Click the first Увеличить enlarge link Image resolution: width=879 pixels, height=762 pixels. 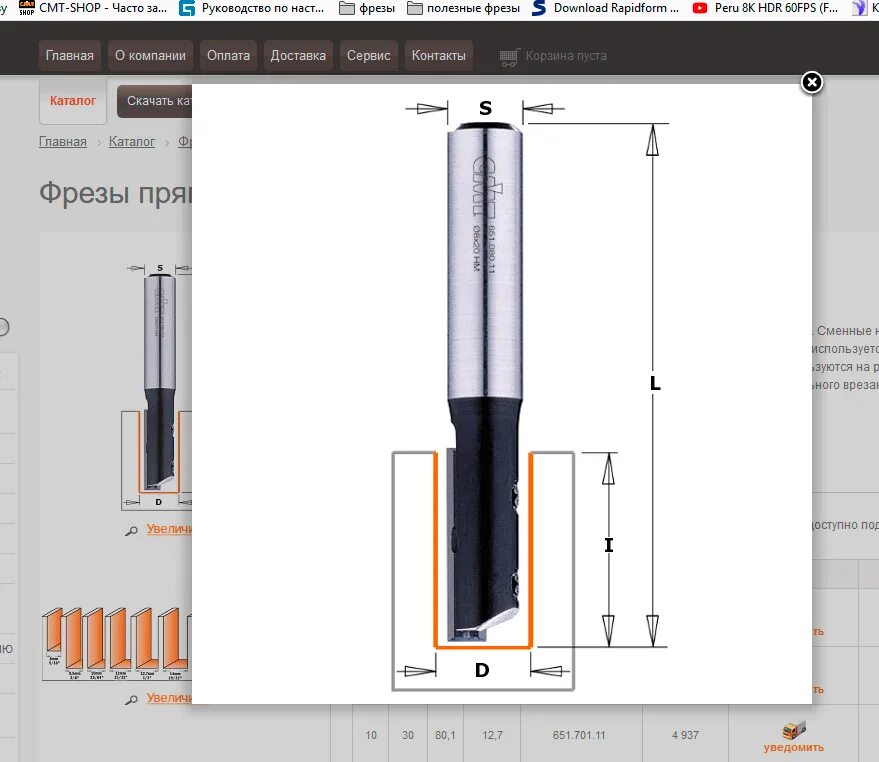tap(169, 529)
